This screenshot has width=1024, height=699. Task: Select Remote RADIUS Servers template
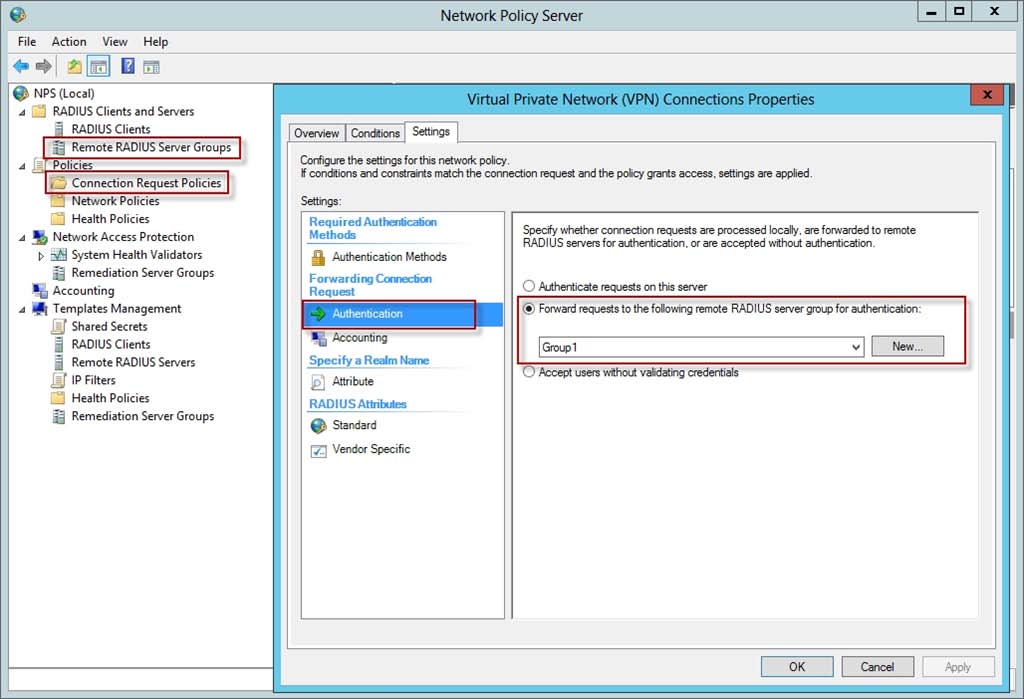click(133, 362)
